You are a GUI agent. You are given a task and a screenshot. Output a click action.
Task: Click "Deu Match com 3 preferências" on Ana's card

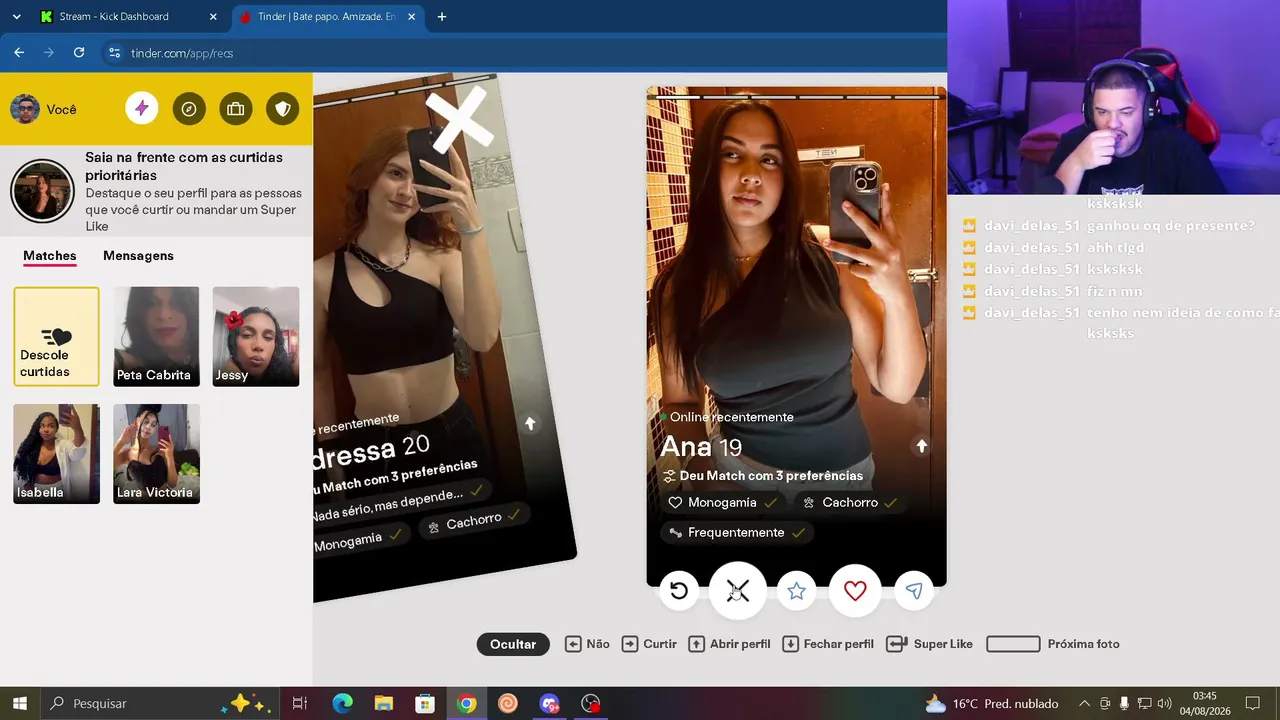[x=771, y=476]
